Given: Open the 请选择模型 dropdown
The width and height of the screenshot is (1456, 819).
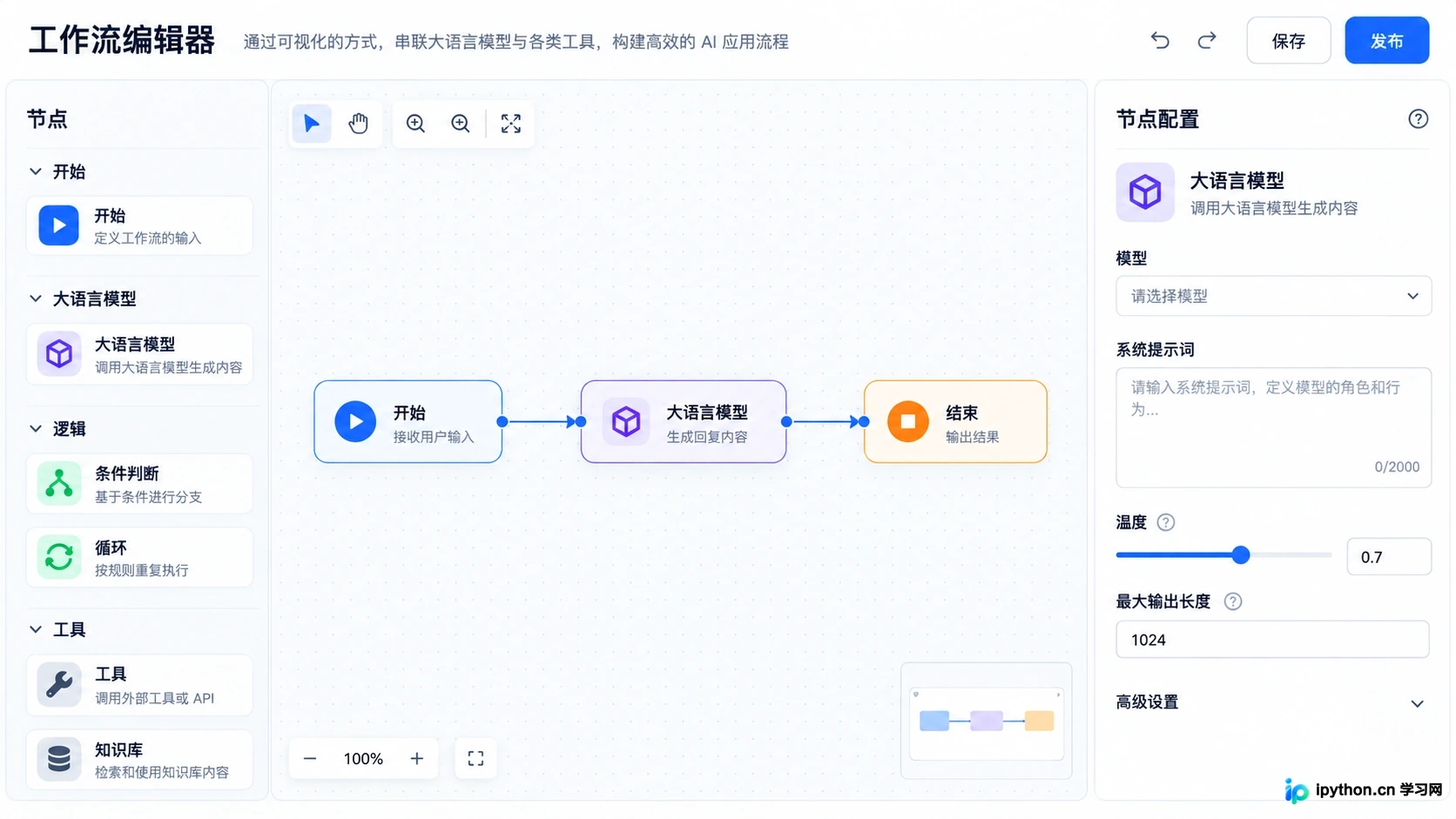Looking at the screenshot, I should [1273, 296].
